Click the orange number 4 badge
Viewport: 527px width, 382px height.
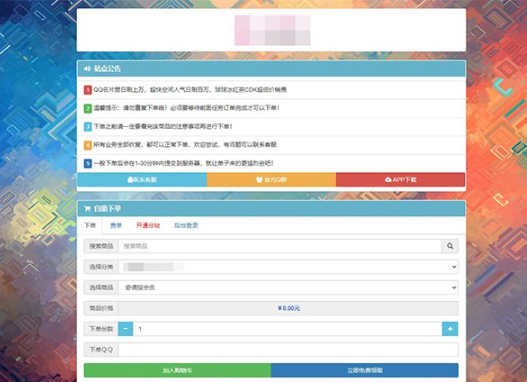[88, 145]
